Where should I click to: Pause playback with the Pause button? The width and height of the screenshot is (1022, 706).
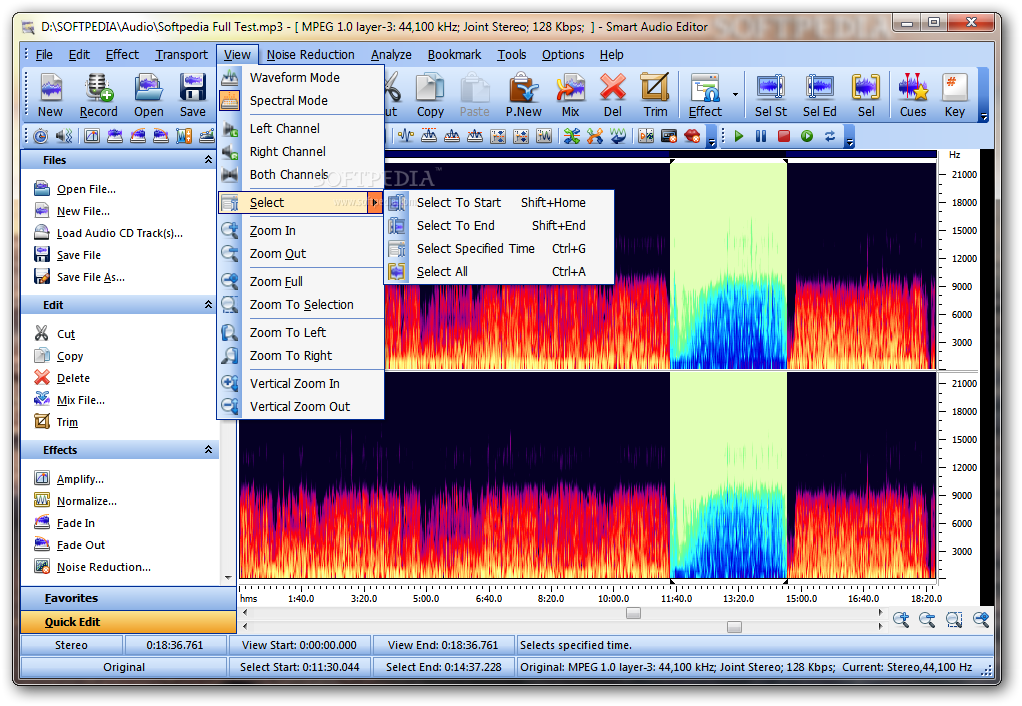point(761,136)
